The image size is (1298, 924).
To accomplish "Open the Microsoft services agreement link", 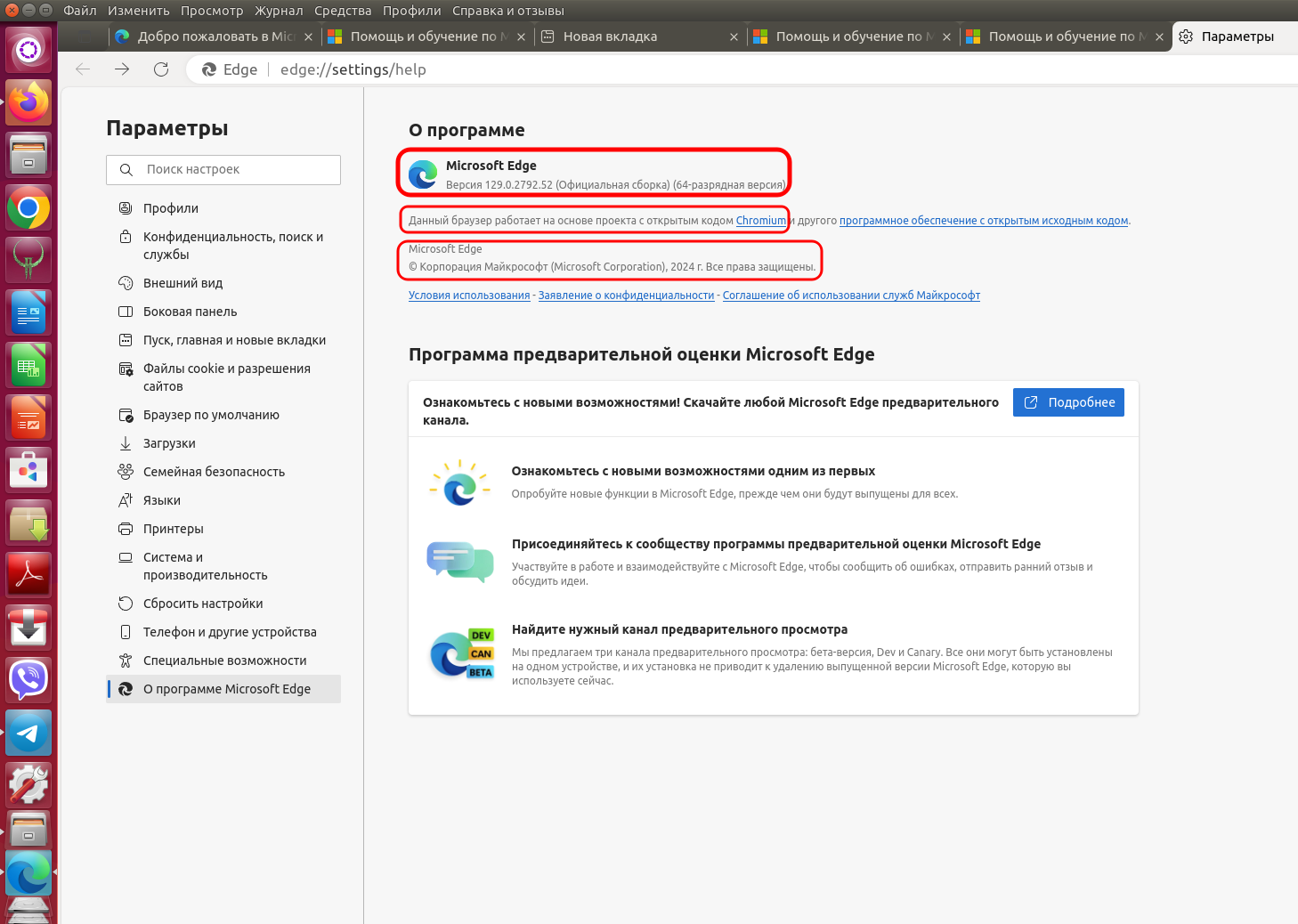I will tap(851, 296).
